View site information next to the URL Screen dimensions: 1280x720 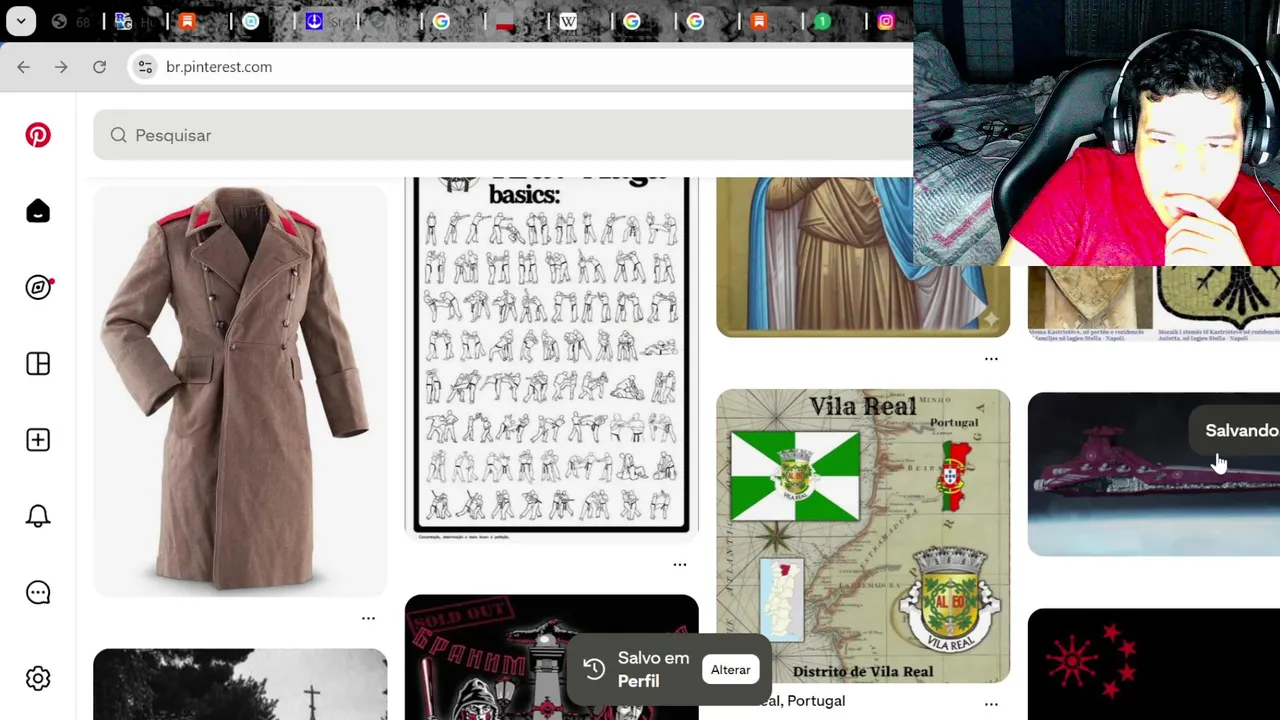145,67
